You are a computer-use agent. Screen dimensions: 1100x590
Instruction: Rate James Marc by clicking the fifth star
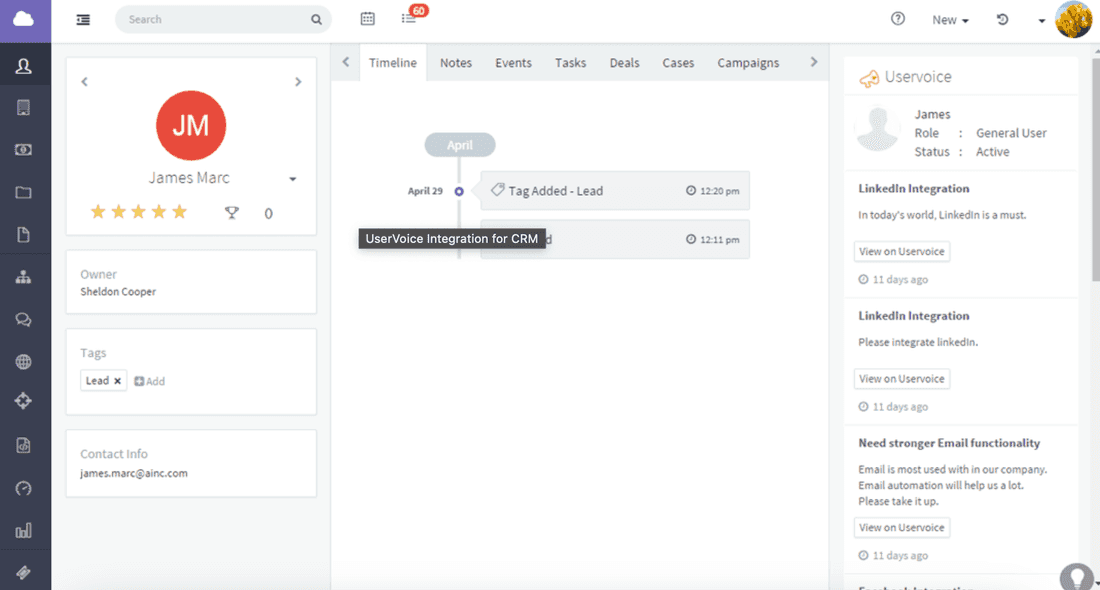point(180,212)
